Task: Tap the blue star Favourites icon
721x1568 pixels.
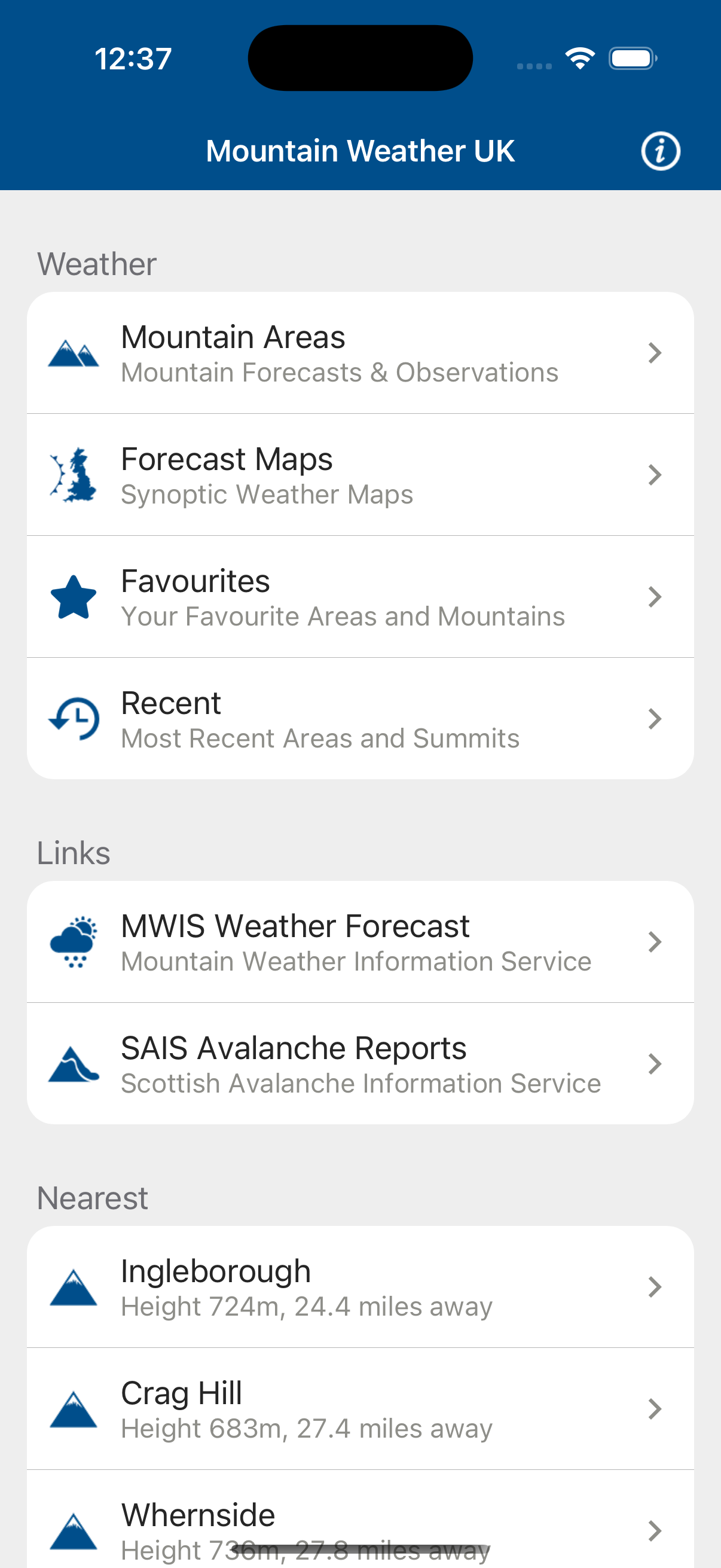Action: [74, 597]
